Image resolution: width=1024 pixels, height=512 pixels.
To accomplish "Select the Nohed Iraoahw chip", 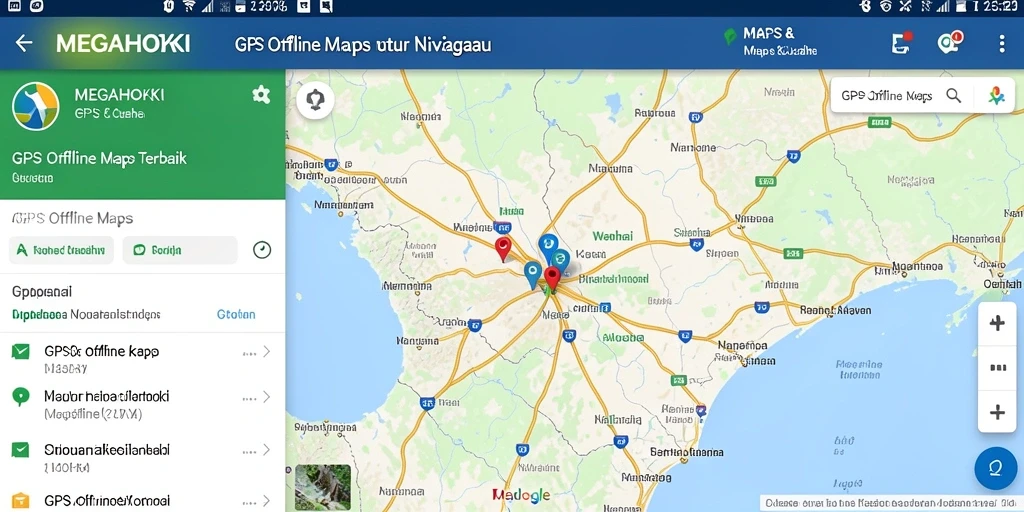I will point(61,250).
